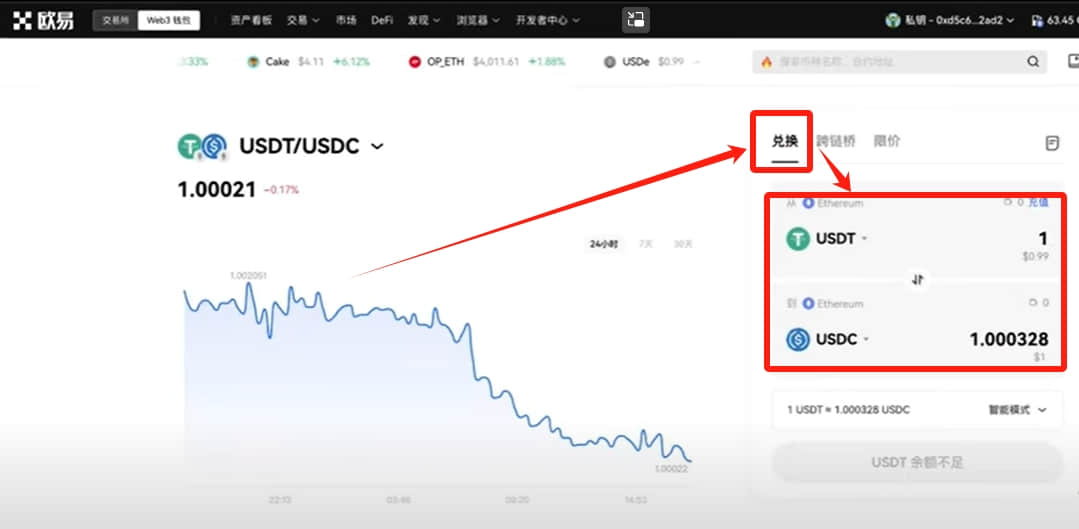Open the DeFi page
1079x529 pixels.
pyautogui.click(x=382, y=21)
